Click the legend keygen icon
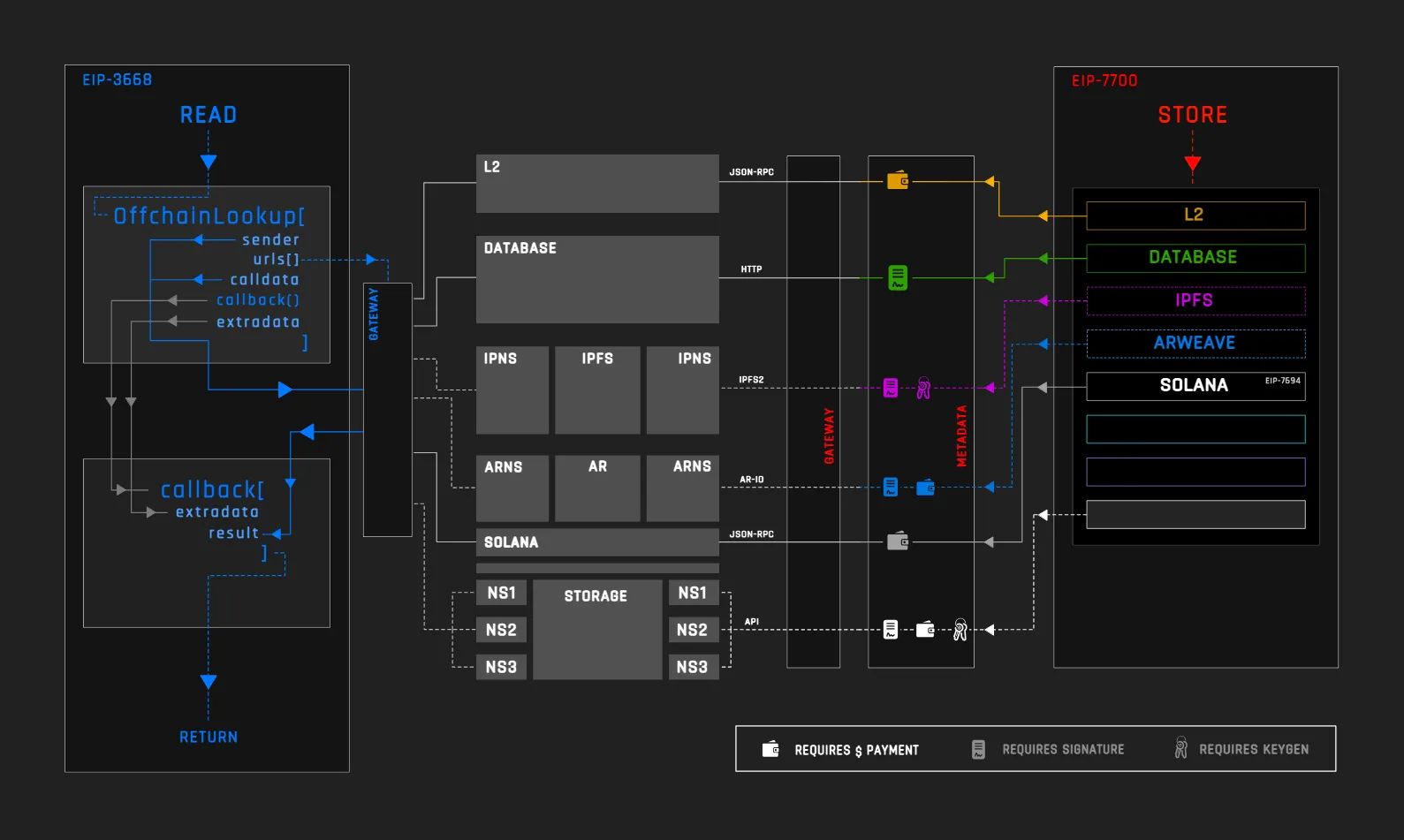Screen dimensions: 1404x840 pos(1180,748)
